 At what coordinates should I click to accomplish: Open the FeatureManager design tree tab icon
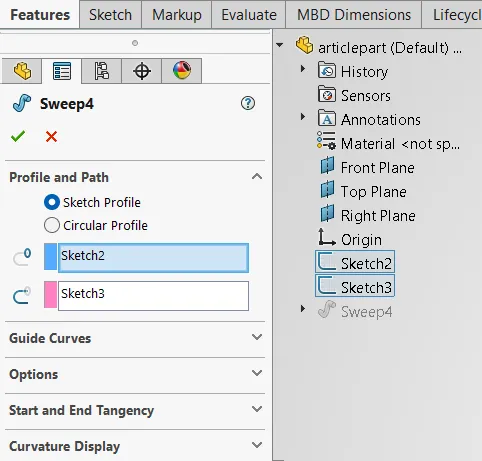(x=22, y=71)
